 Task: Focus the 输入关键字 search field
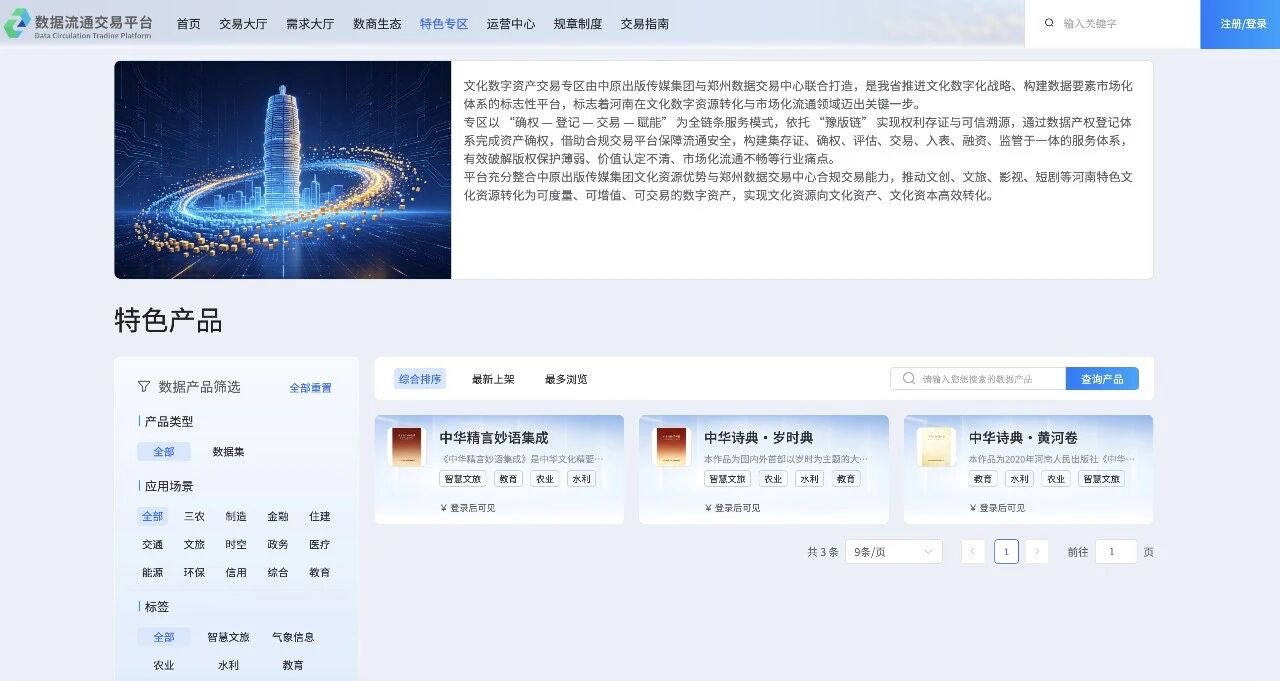tap(1112, 24)
